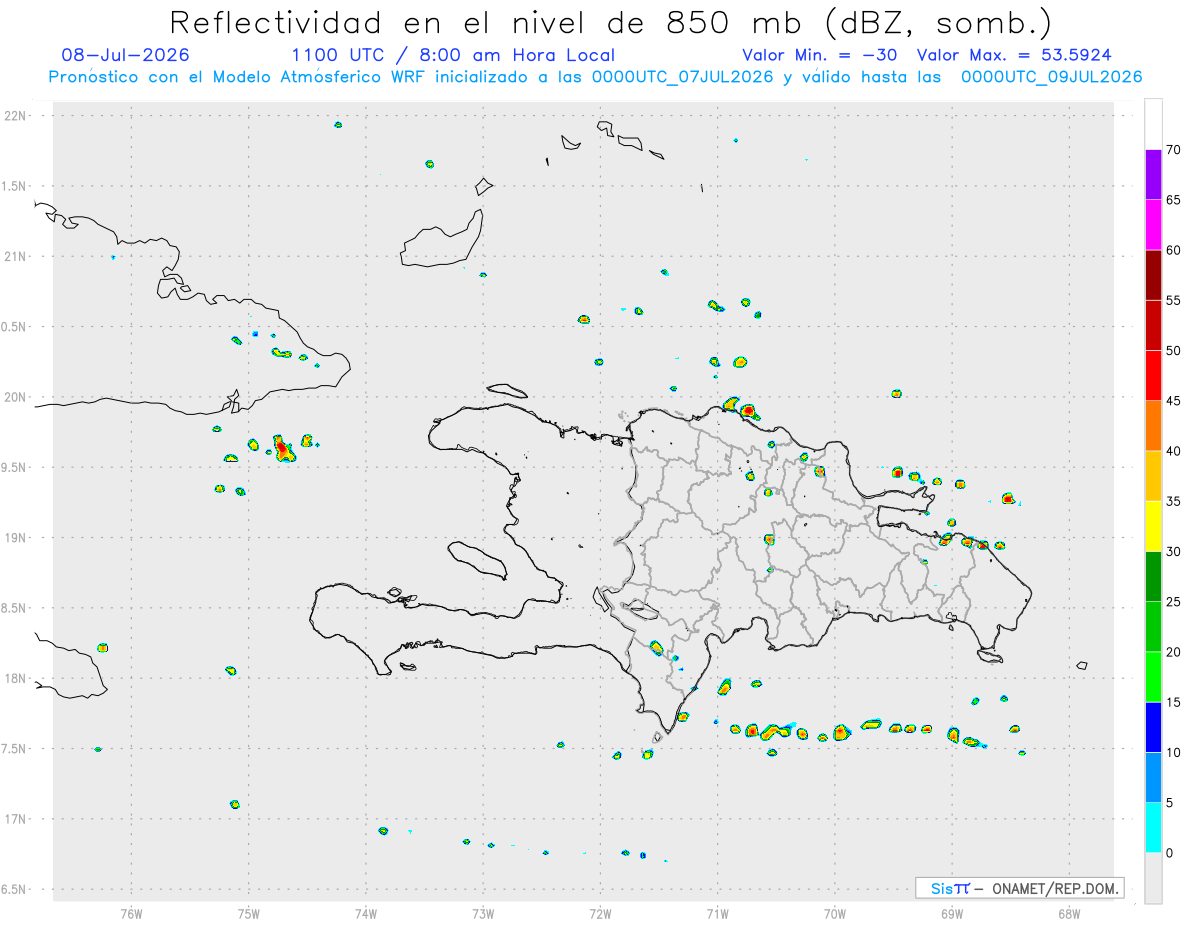Viewport: 1200px width, 927px height.
Task: Click the '60' colorbar scale label
Action: [1173, 250]
